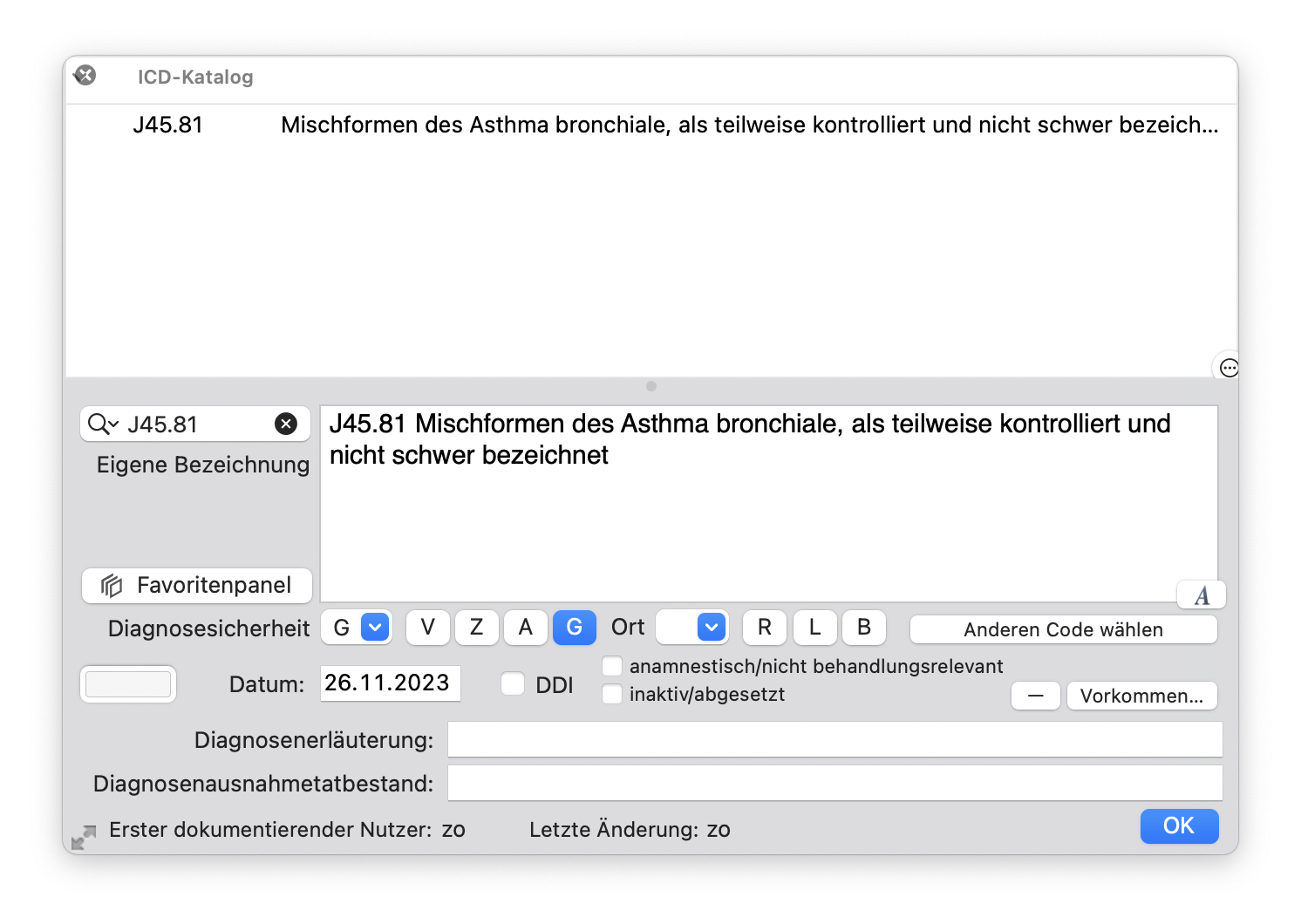The height and width of the screenshot is (924, 1301).
Task: Click the Diagnosenerläuterung text field
Action: pos(835,739)
